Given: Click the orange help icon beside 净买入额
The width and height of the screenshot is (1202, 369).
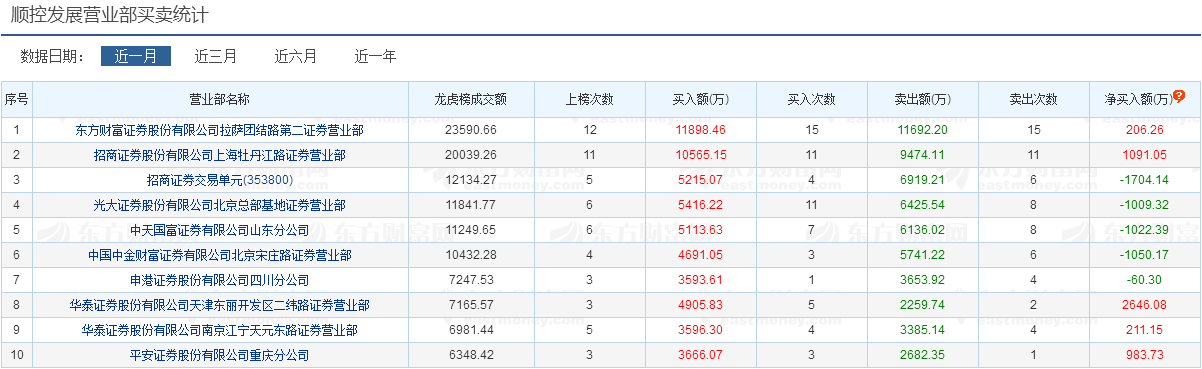Looking at the screenshot, I should point(1180,97).
